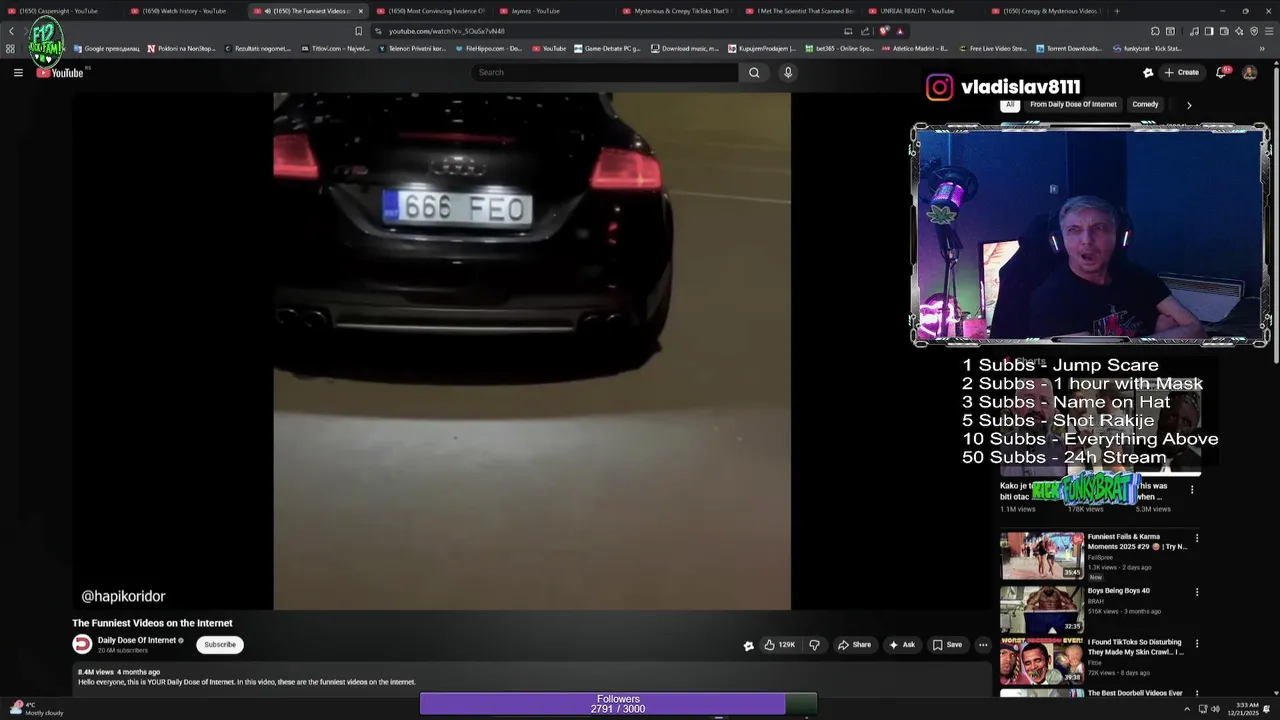Open the media control music note icon
Viewport: 1280px width, 720px height.
1194,31
